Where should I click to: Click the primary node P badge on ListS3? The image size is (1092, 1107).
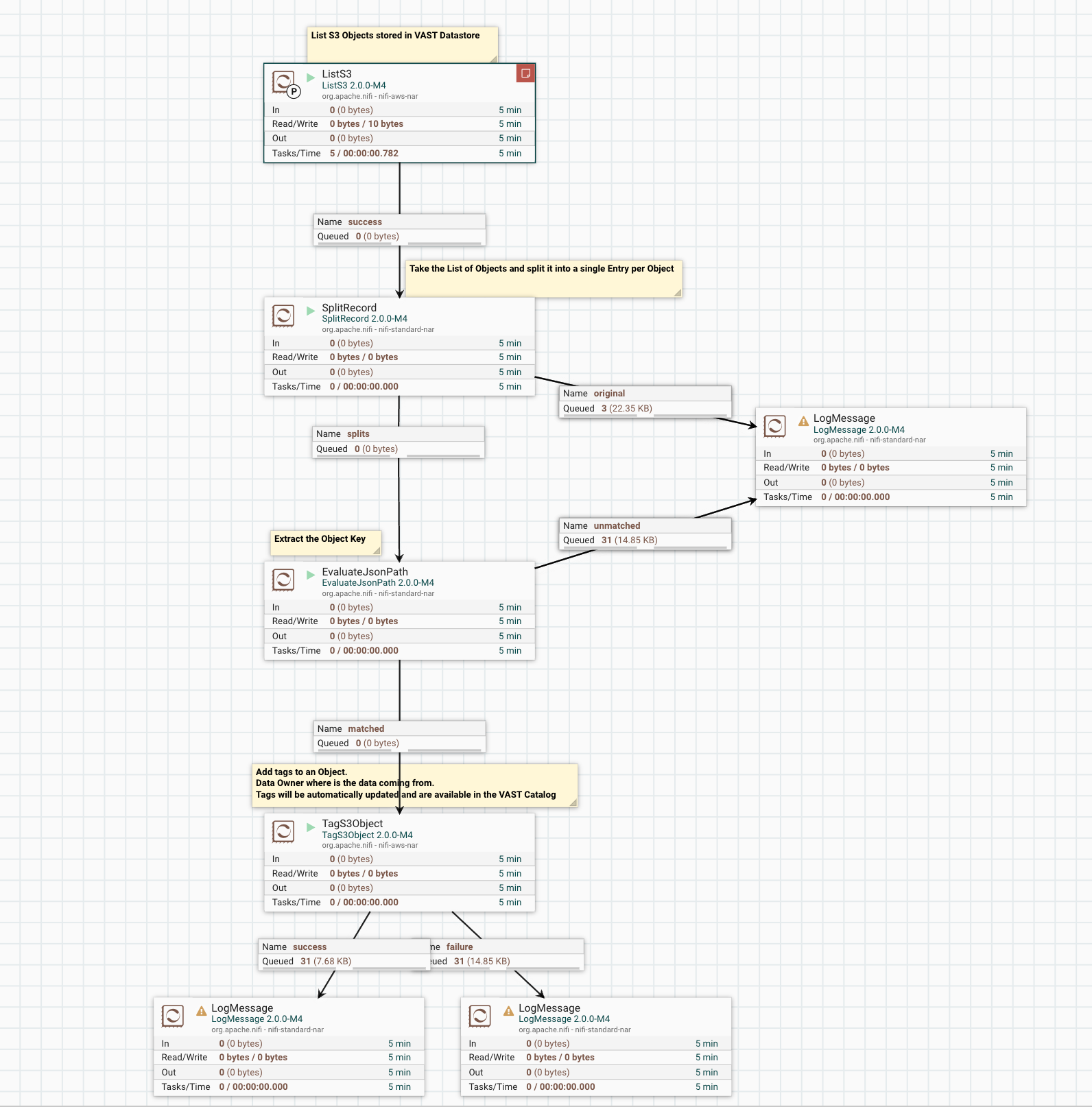(294, 91)
